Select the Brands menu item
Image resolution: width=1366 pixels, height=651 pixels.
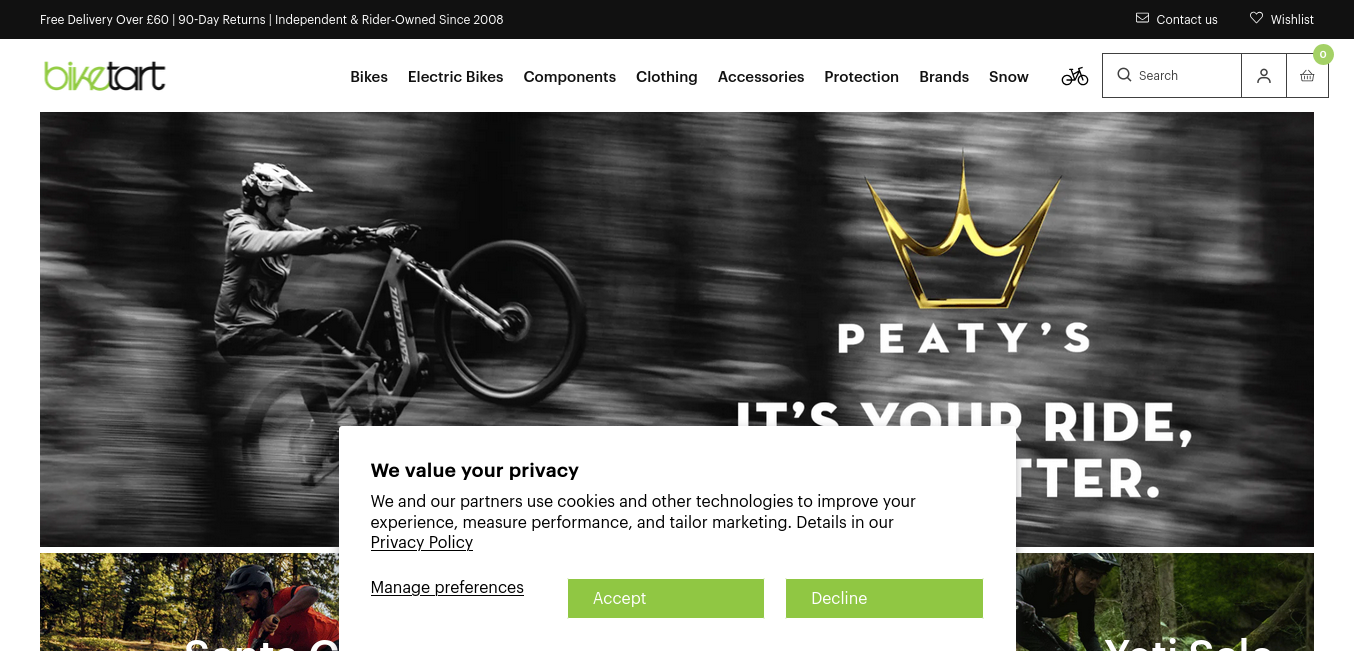coord(944,77)
